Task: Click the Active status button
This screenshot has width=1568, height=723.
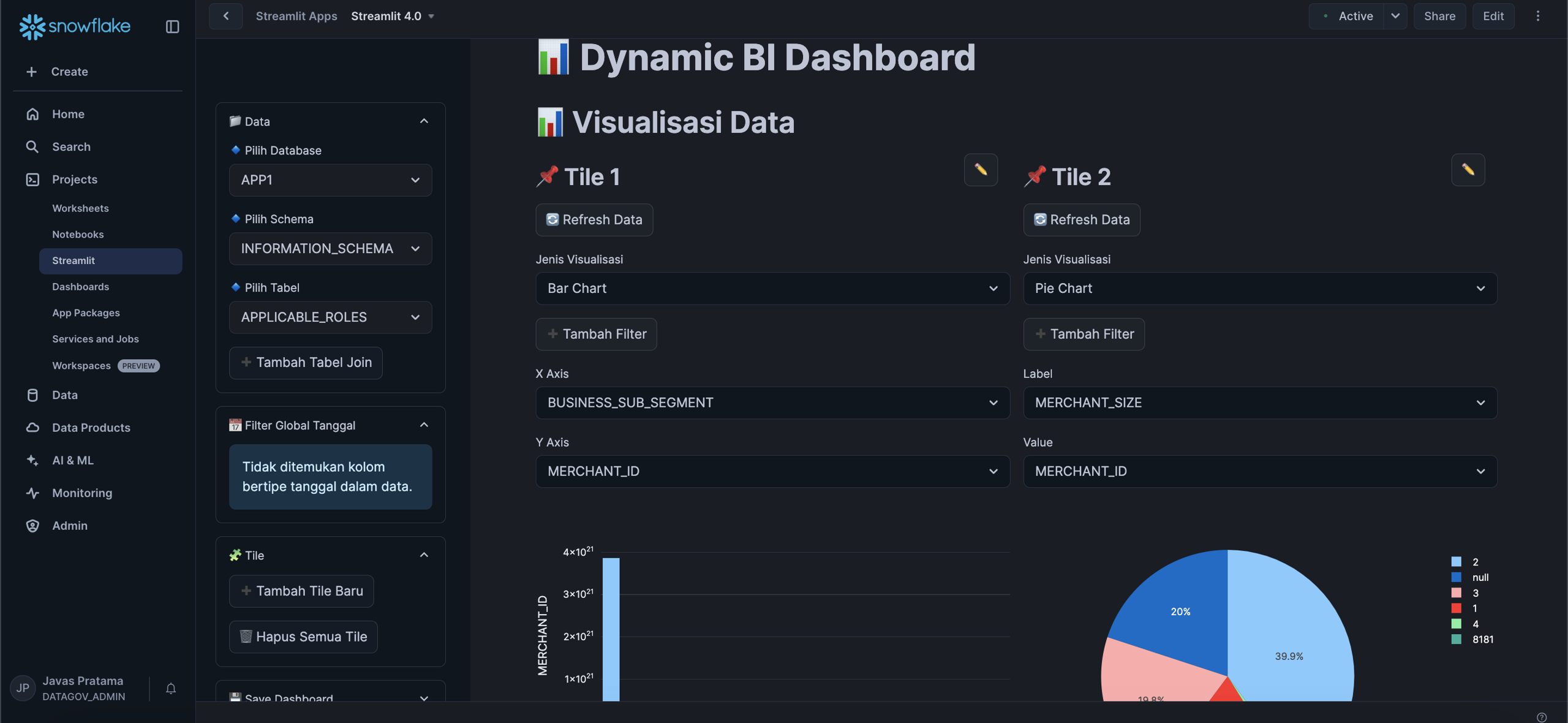Action: [1347, 16]
